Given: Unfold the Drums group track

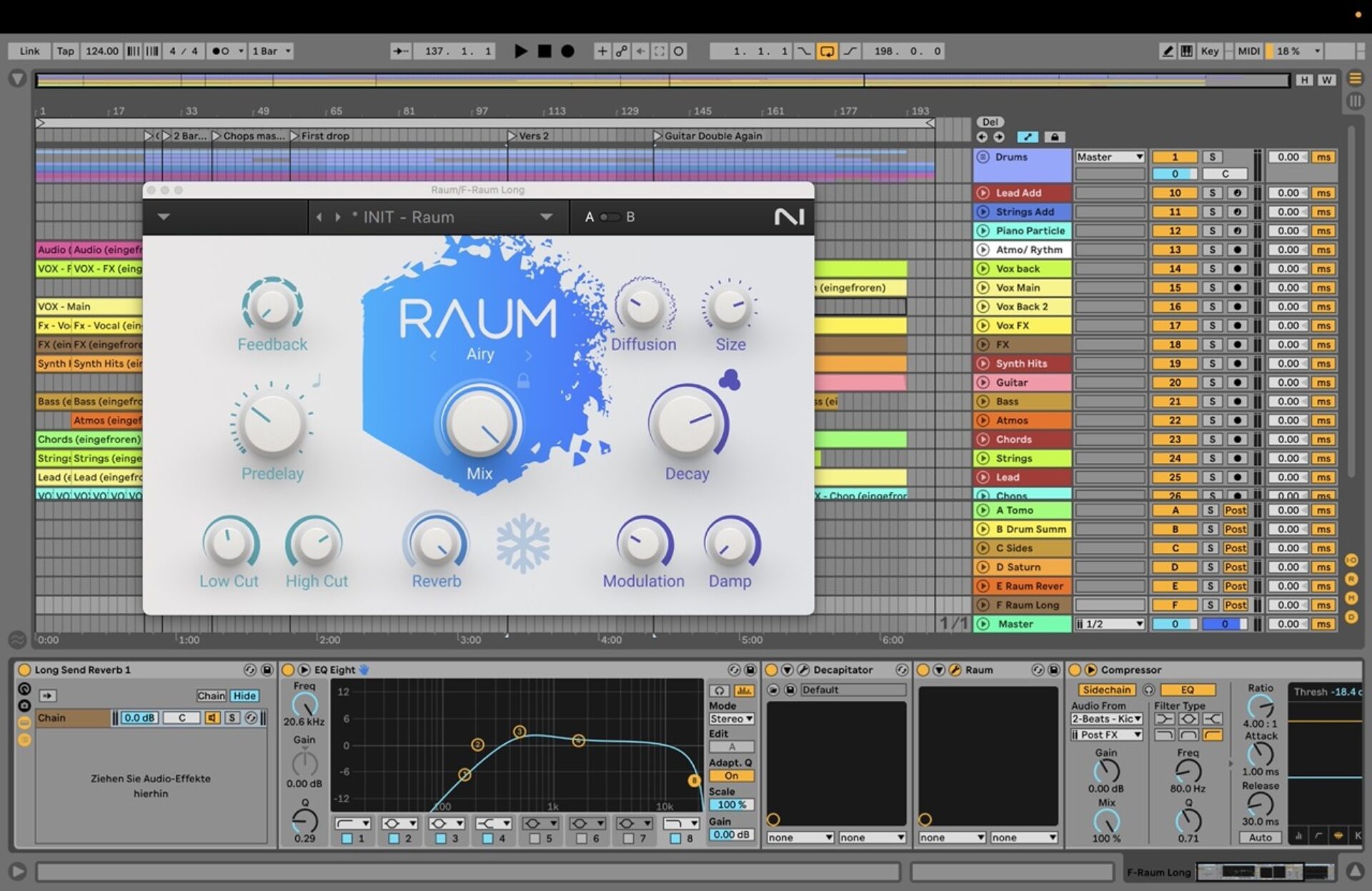Looking at the screenshot, I should click(x=983, y=156).
